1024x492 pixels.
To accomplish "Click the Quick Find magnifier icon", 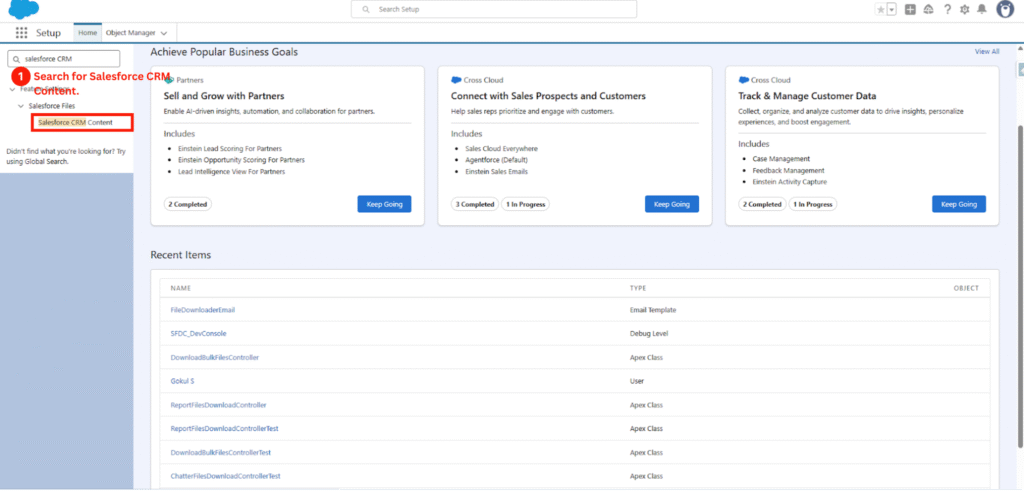I will (16, 59).
